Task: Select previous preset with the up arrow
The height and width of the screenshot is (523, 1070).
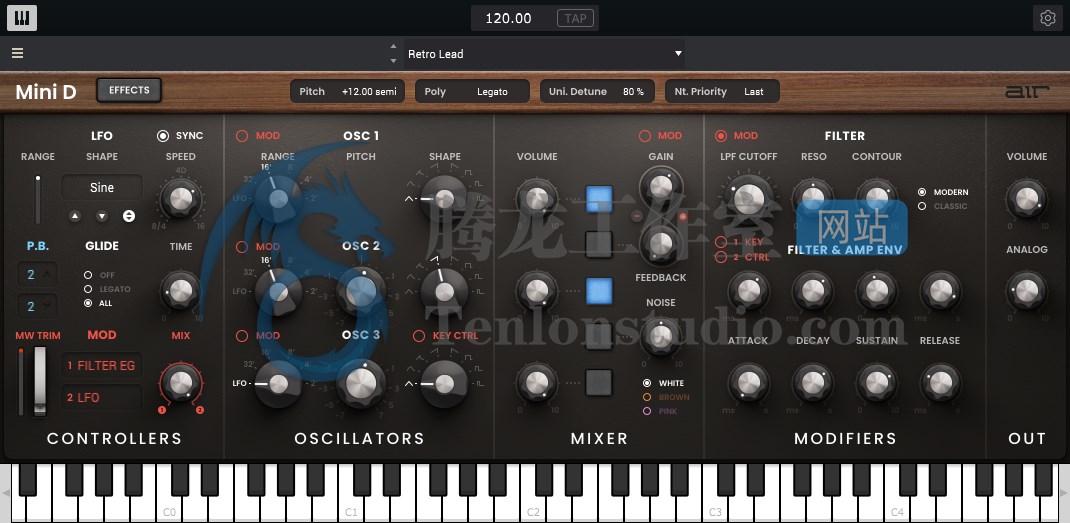Action: point(393,46)
